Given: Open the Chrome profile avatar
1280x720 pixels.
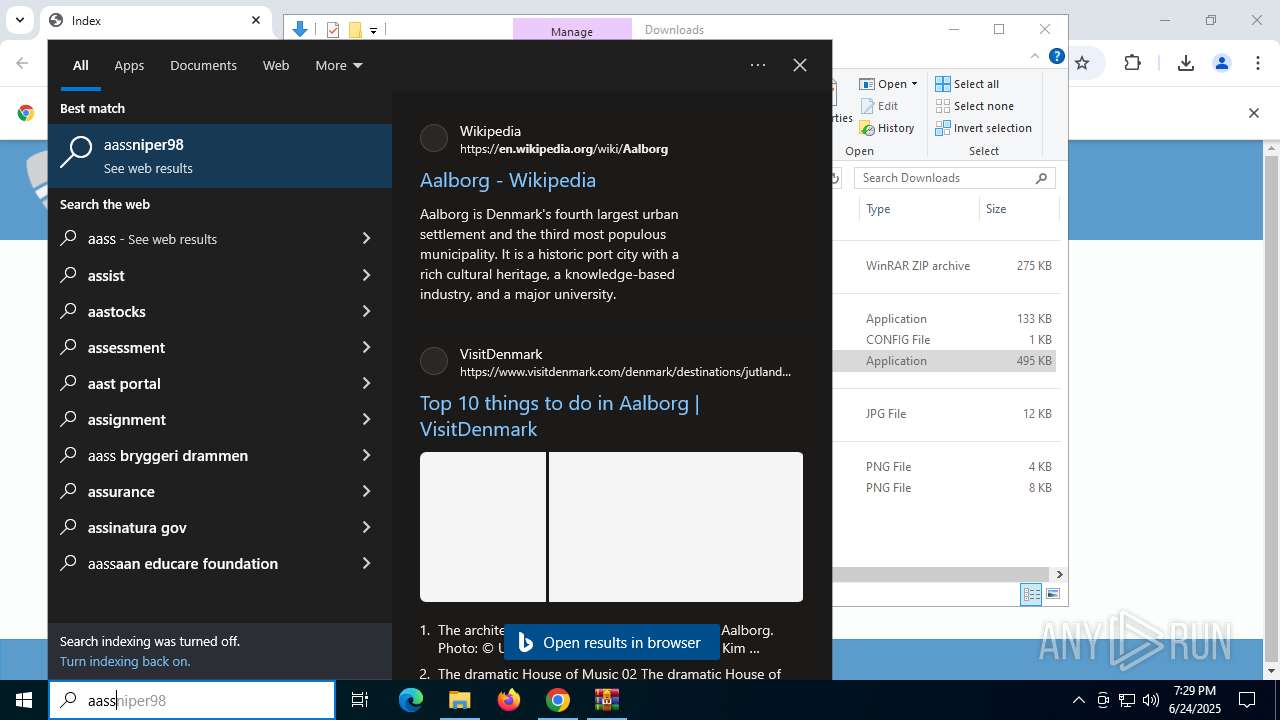Looking at the screenshot, I should (x=1222, y=63).
